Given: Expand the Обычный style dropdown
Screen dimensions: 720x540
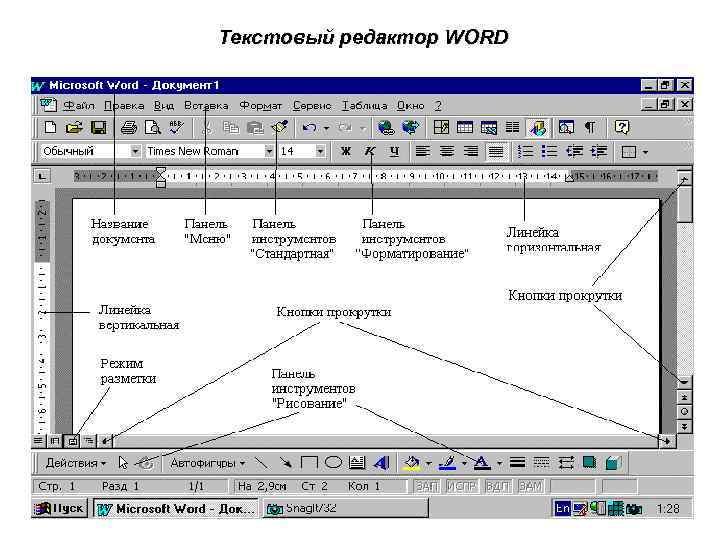Looking at the screenshot, I should pos(135,151).
